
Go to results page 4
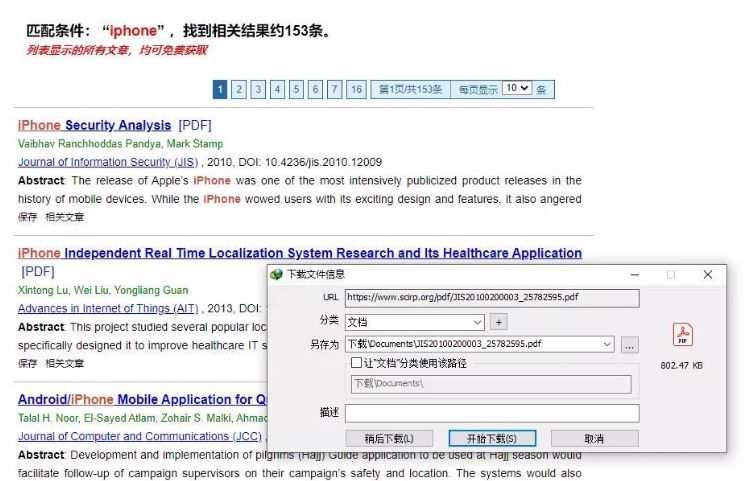coord(277,89)
